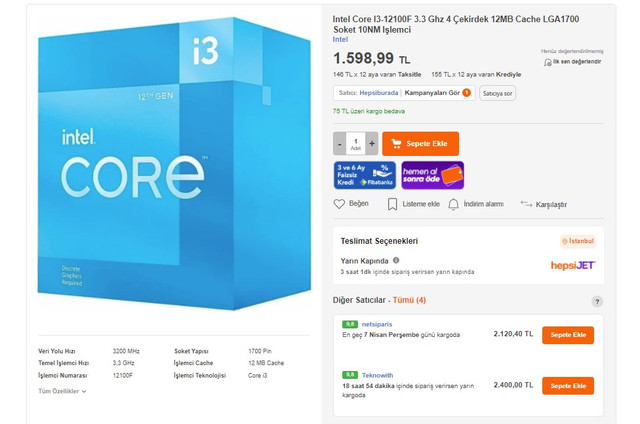Click the info icon next to Yarın Kapıda
This screenshot has width=640, height=424.
point(396,260)
